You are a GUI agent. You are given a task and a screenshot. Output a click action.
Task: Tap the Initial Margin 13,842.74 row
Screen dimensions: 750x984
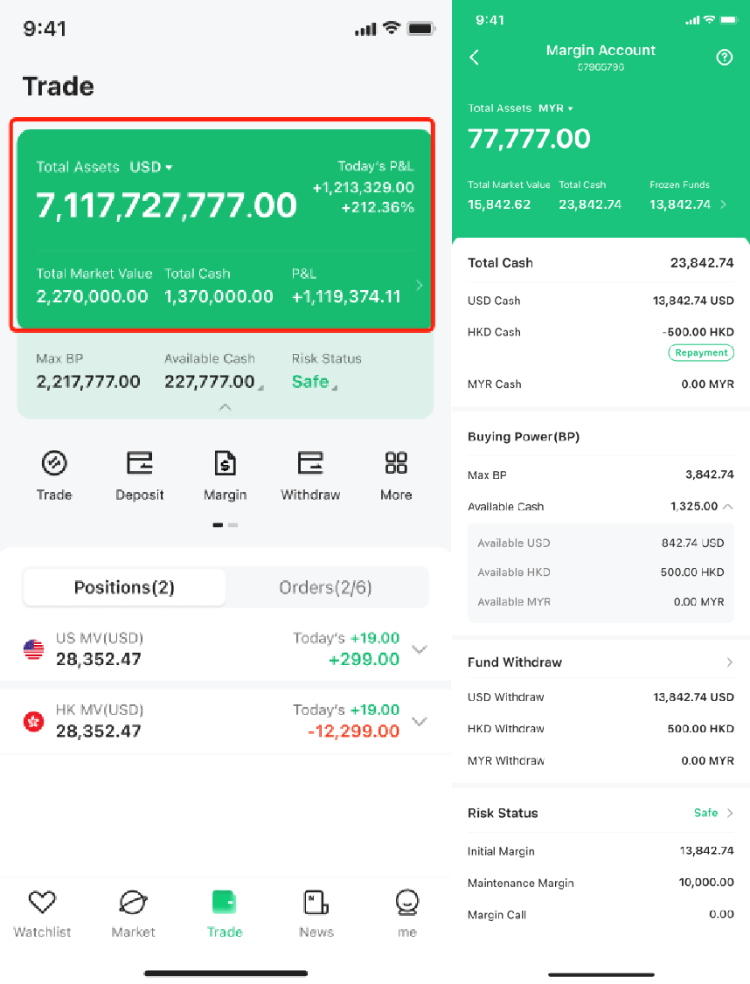pos(601,851)
